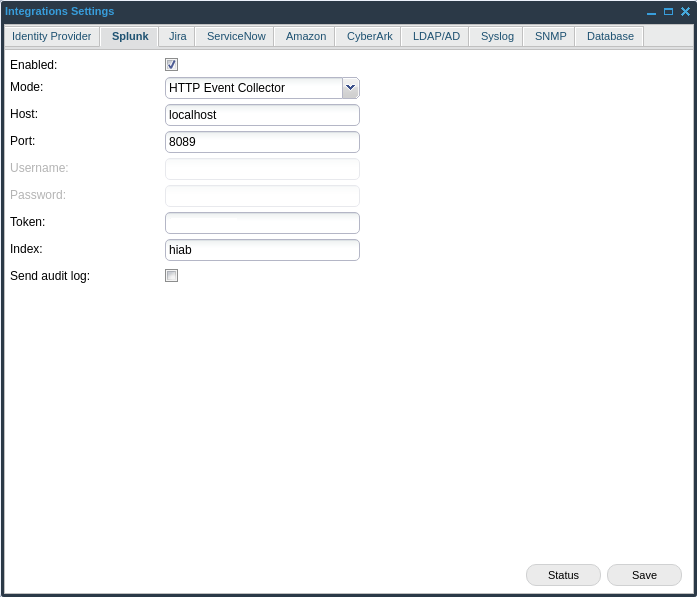This screenshot has height=597, width=697.
Task: Expand the Mode dropdown arrow
Action: pyautogui.click(x=350, y=88)
